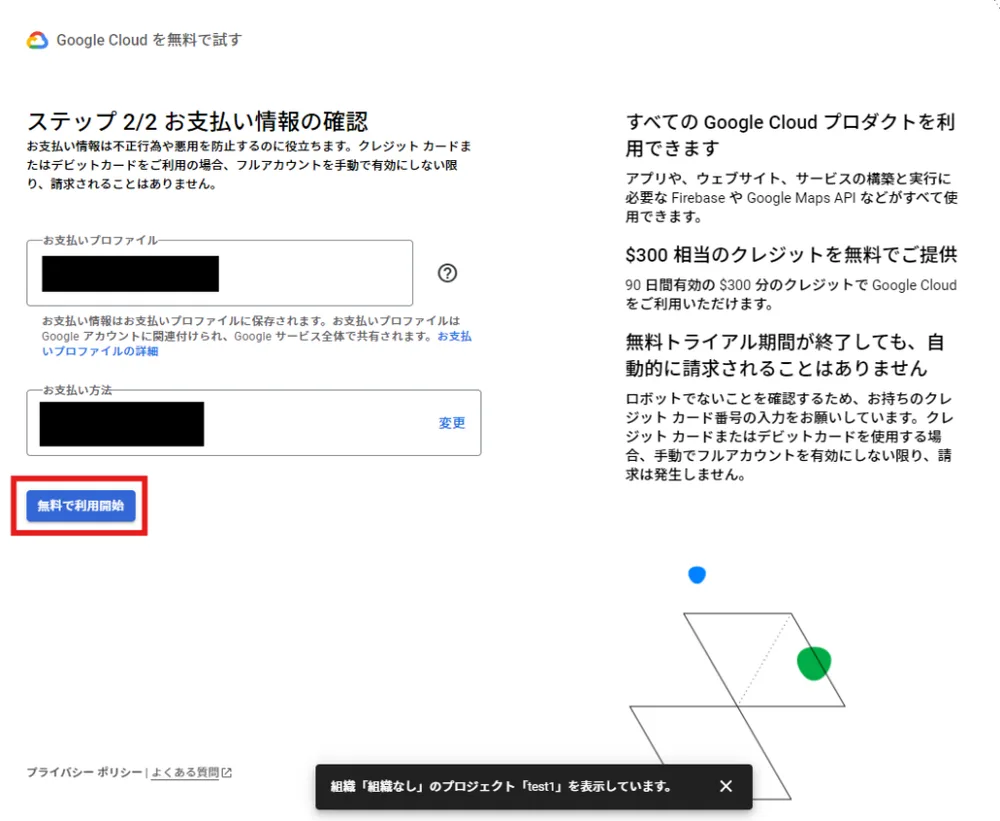Click the 90 日間有効の $300 credit description
This screenshot has height=821, width=1000.
point(791,294)
